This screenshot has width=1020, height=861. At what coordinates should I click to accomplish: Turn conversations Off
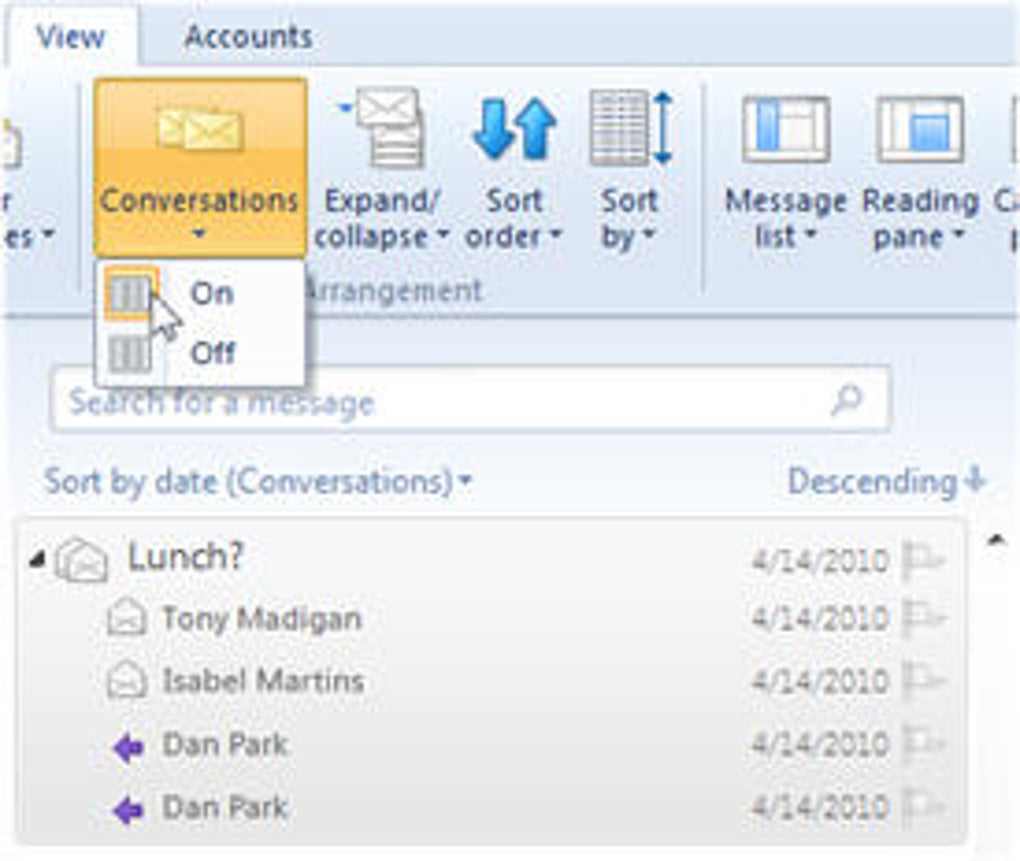click(211, 352)
